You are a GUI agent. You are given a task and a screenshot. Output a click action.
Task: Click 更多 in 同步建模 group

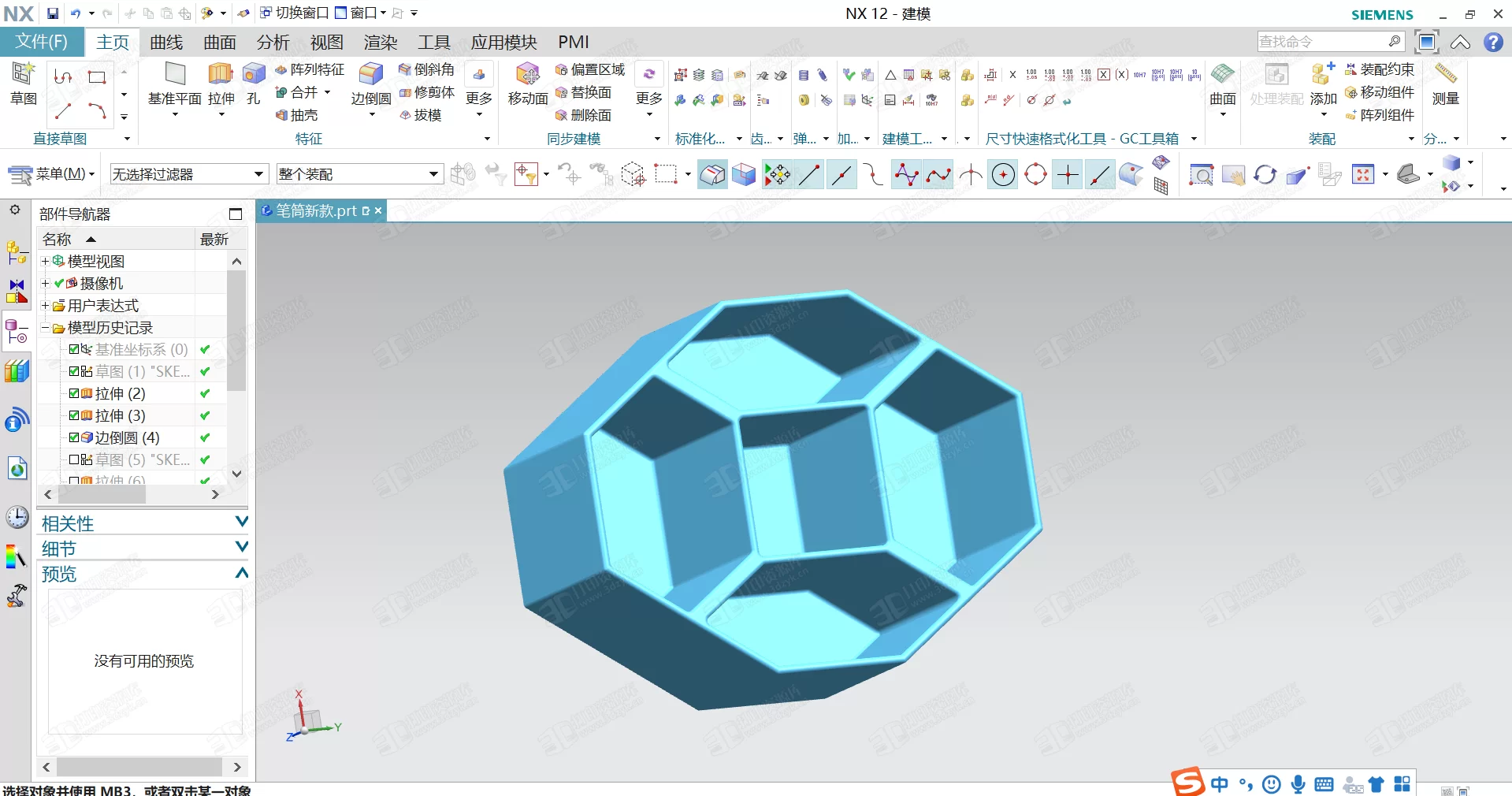(649, 90)
